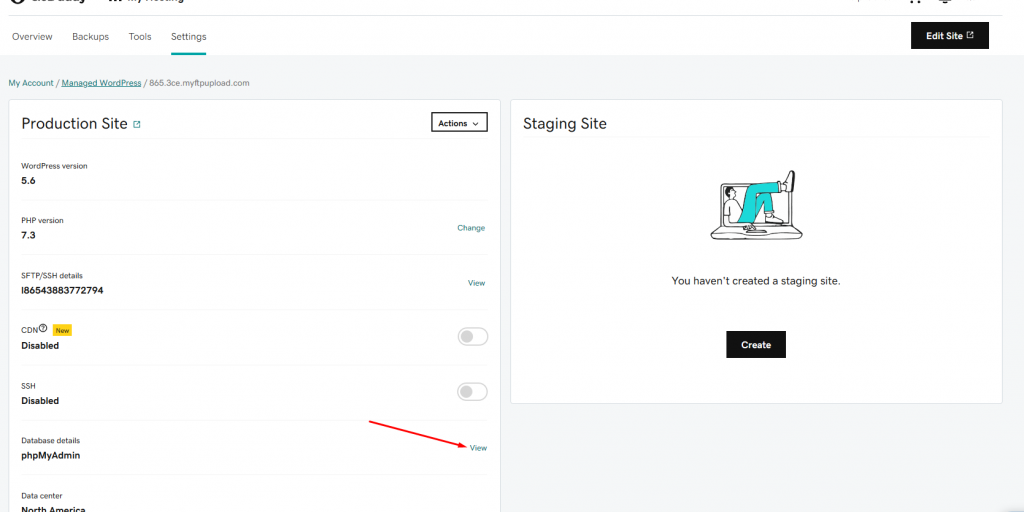Open the Actions dropdown menu
This screenshot has width=1024, height=512.
pyautogui.click(x=459, y=123)
